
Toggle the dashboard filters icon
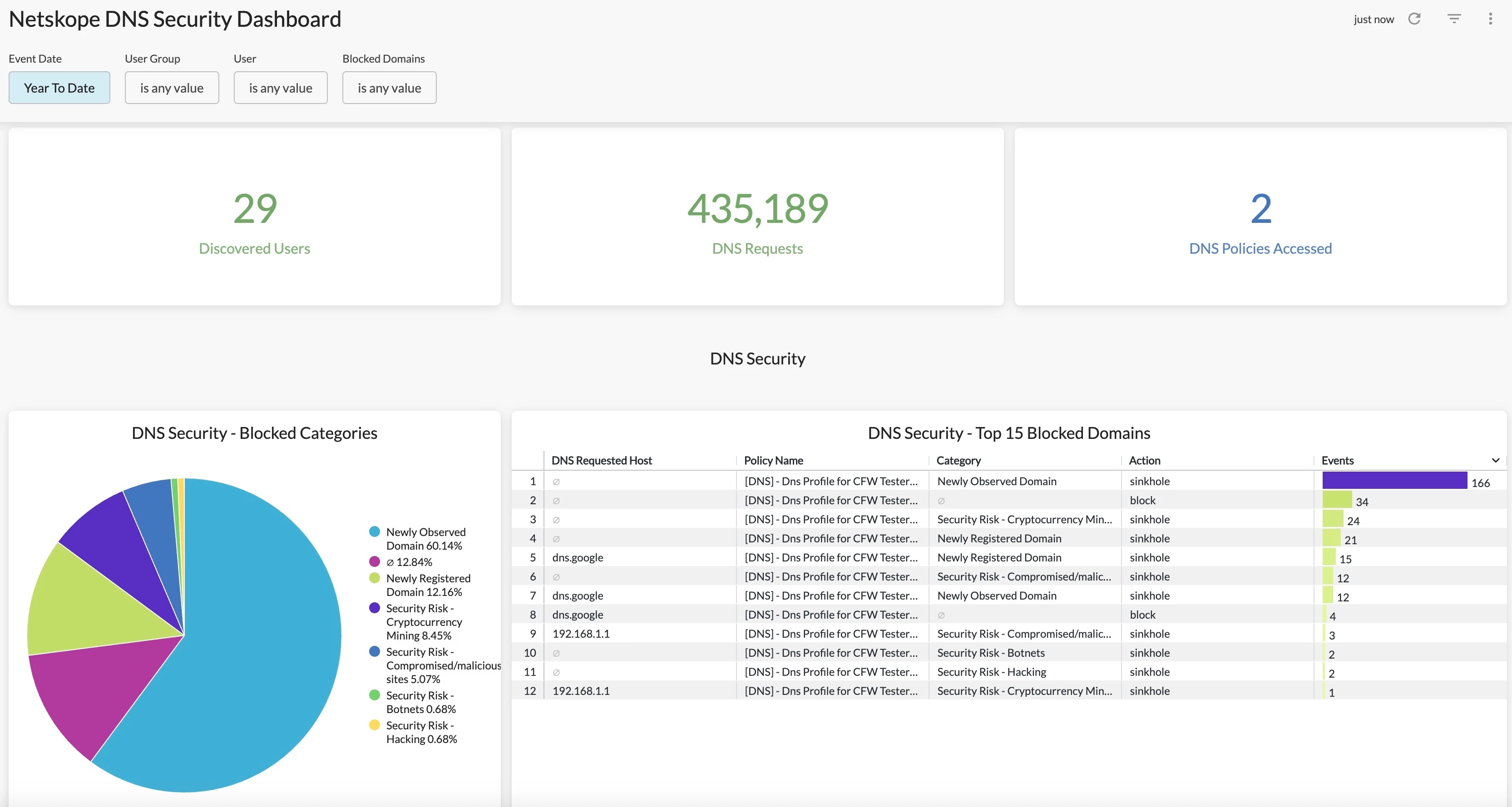[1454, 19]
